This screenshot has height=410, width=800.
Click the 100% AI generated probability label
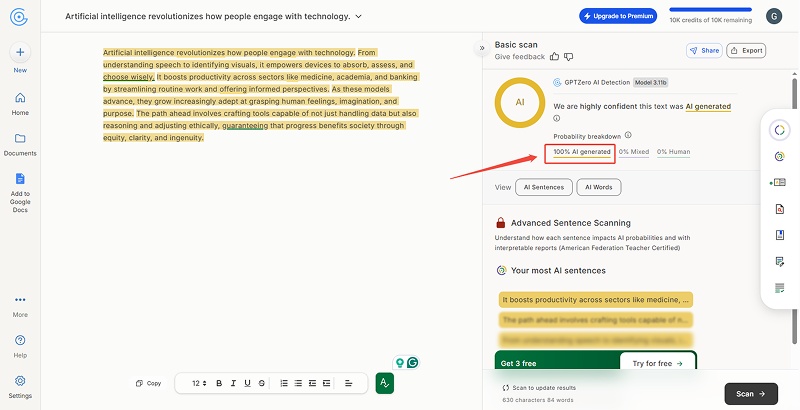click(x=581, y=152)
